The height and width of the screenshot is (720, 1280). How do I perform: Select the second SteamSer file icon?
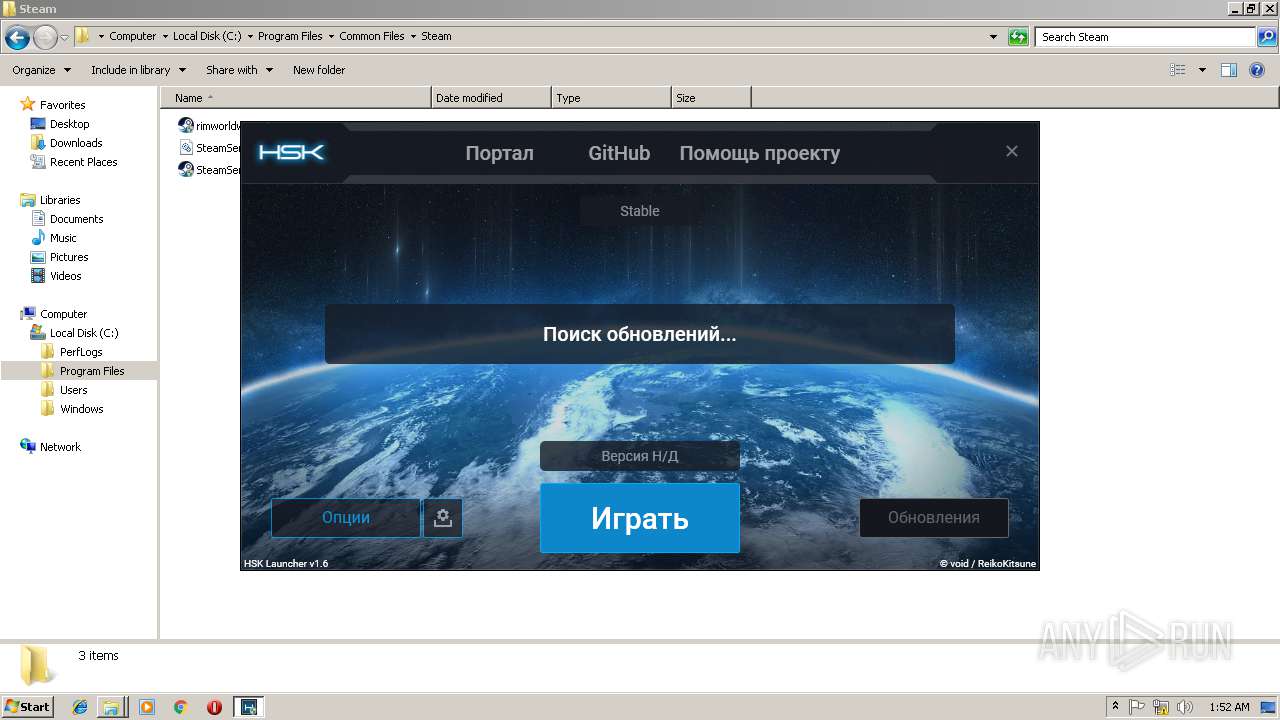coord(186,148)
